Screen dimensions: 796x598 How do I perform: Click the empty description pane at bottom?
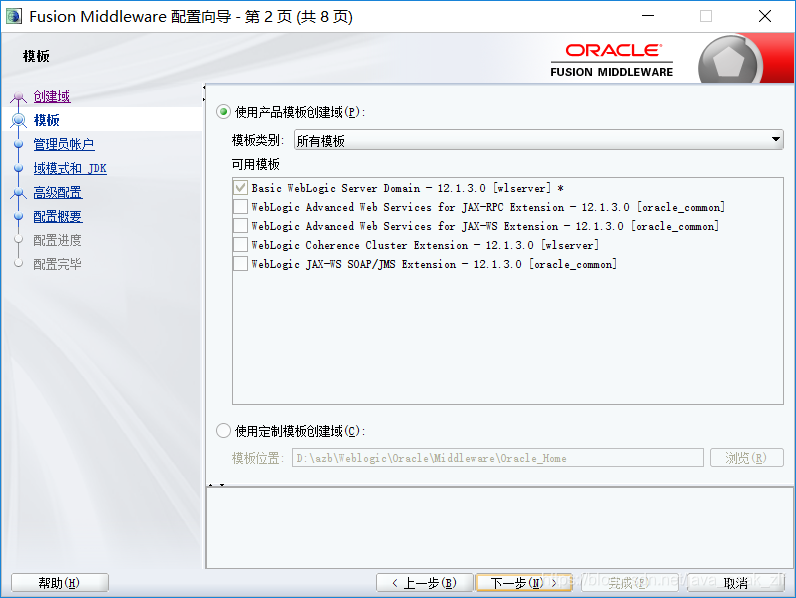pyautogui.click(x=500, y=528)
